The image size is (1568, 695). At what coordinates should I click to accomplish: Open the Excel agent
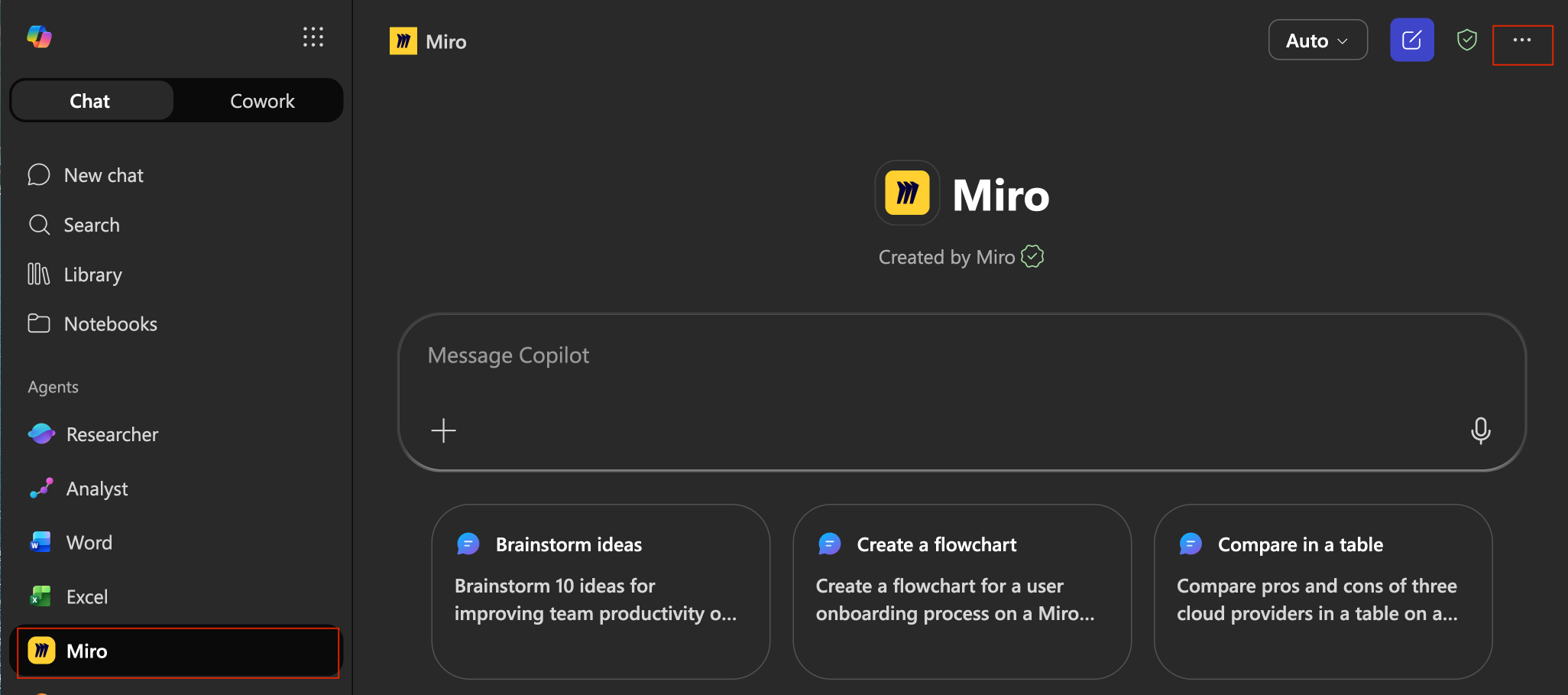(177, 596)
